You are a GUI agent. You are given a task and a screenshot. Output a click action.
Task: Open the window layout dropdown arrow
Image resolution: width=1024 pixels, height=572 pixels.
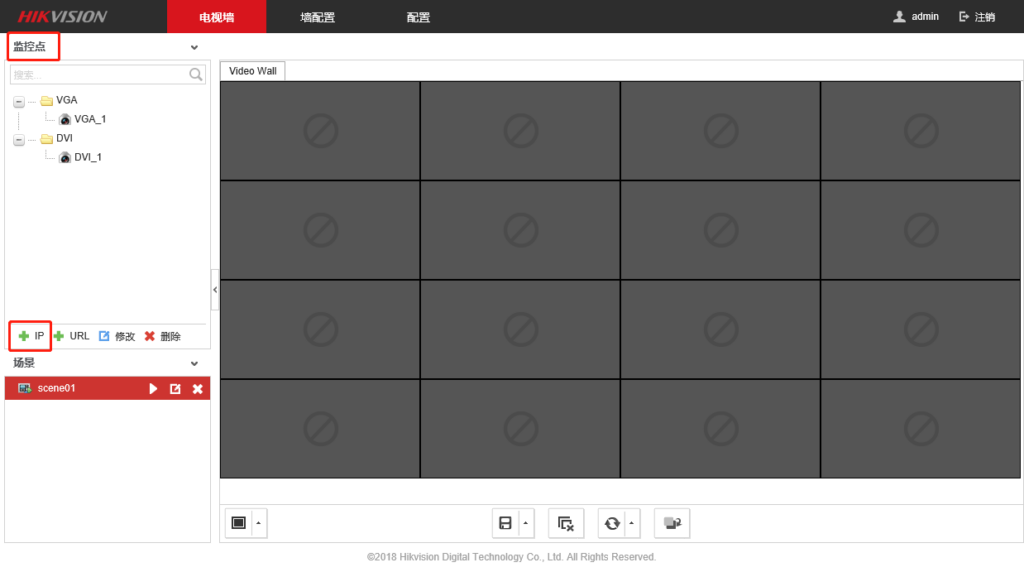tap(259, 523)
